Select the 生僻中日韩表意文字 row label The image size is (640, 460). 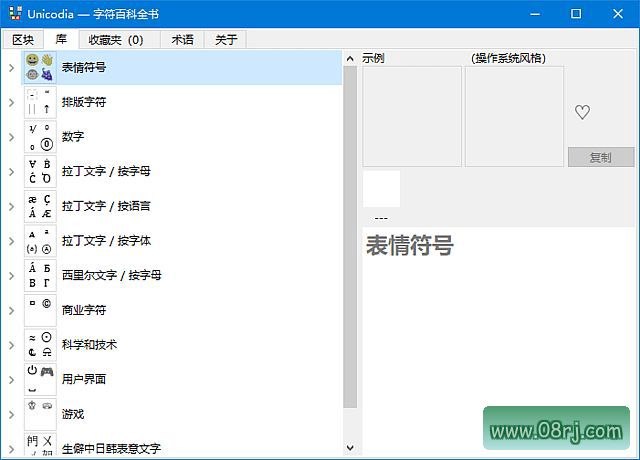click(x=111, y=449)
